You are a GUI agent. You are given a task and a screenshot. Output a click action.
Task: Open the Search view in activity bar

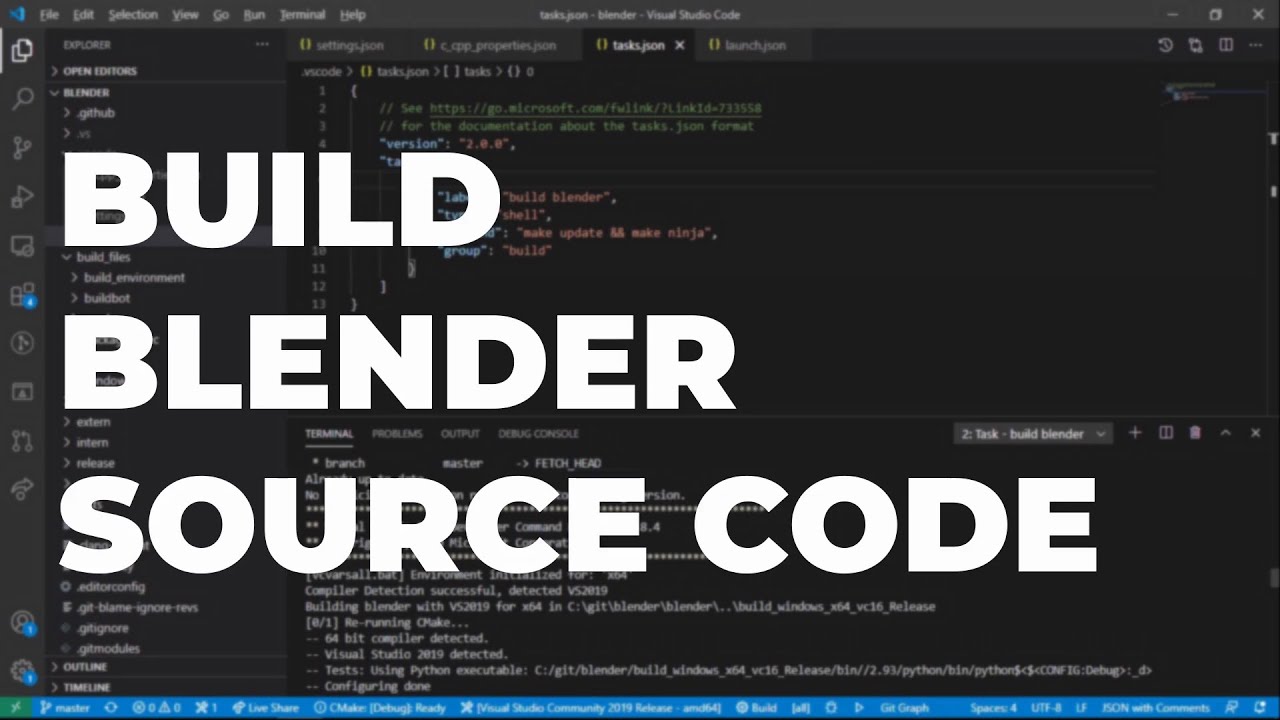tap(22, 99)
